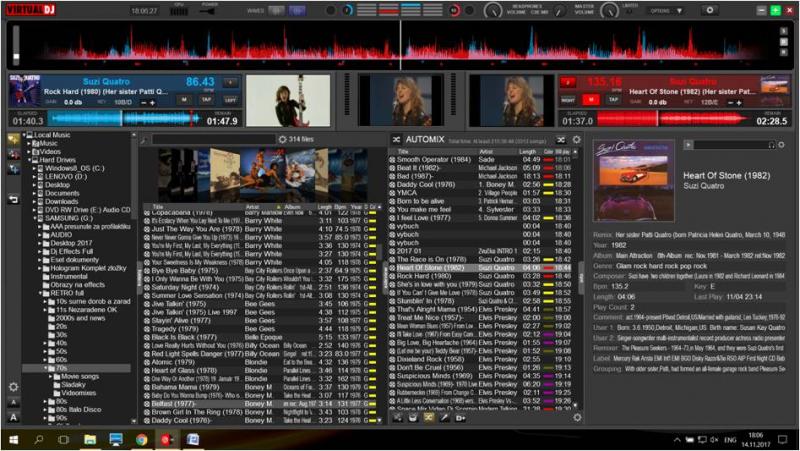Click headphones icon in prelisten bar
Image resolution: width=800 pixels, height=451 pixels.
(771, 145)
